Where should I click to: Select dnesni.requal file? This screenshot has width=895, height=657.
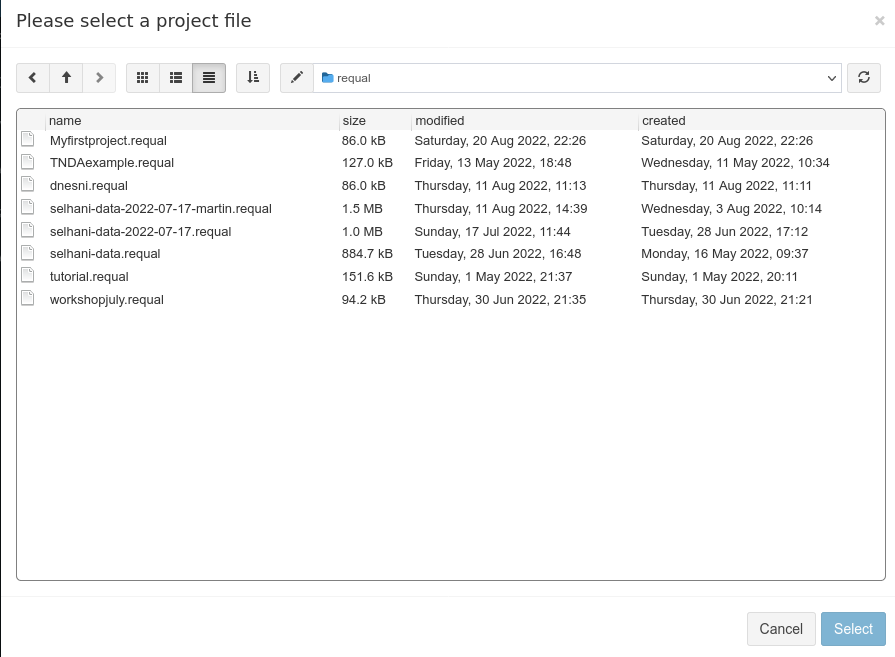(x=88, y=186)
